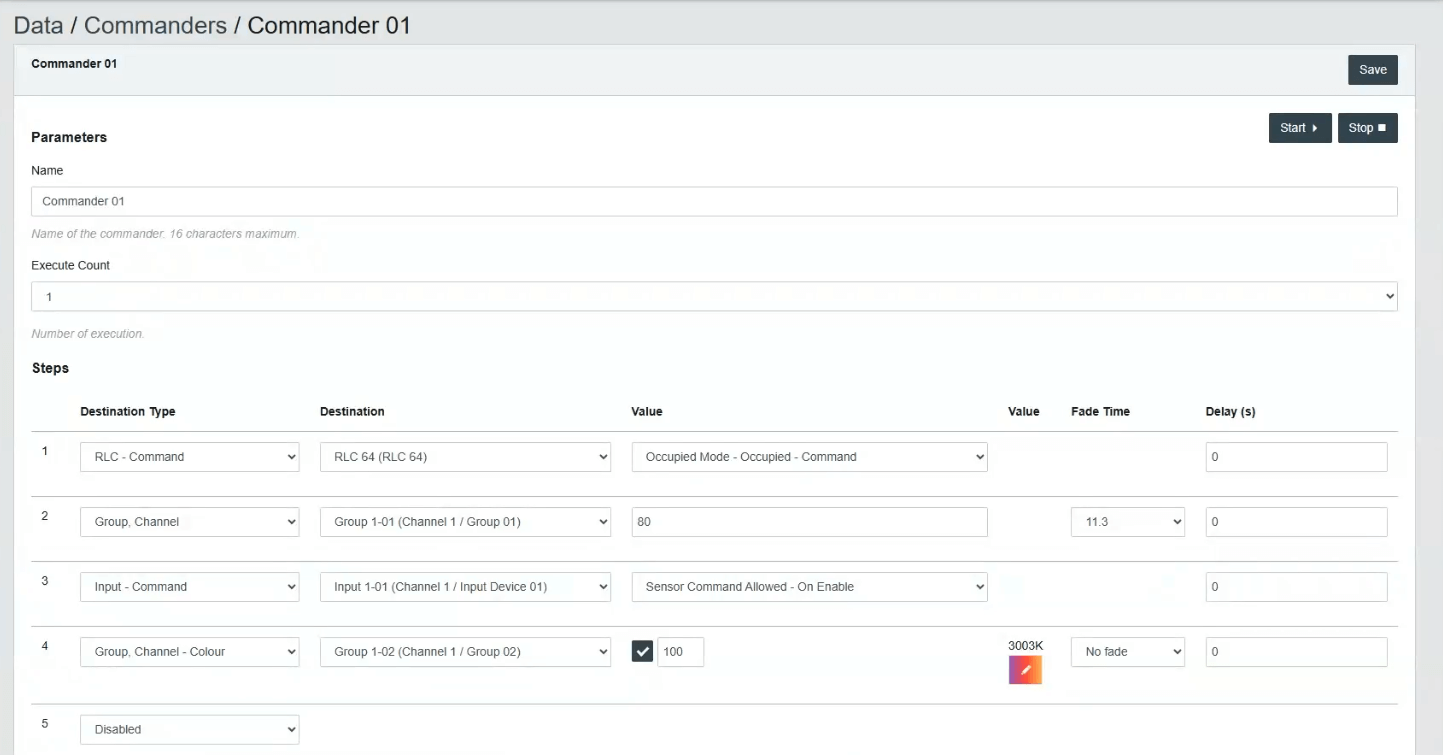Click the 3003K colour temperature text
Image resolution: width=1443 pixels, height=755 pixels.
click(1025, 645)
